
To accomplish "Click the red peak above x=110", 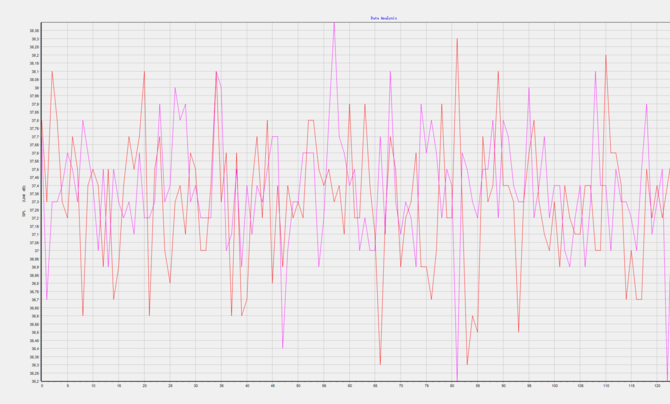I will click(x=605, y=56).
